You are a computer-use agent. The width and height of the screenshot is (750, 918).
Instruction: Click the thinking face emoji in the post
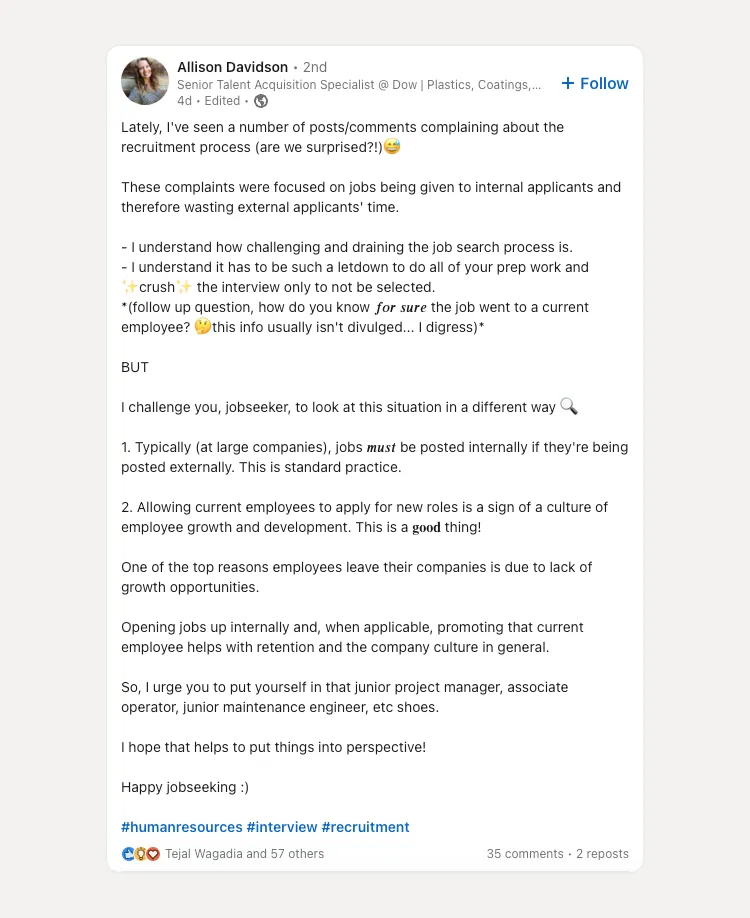pyautogui.click(x=200, y=327)
